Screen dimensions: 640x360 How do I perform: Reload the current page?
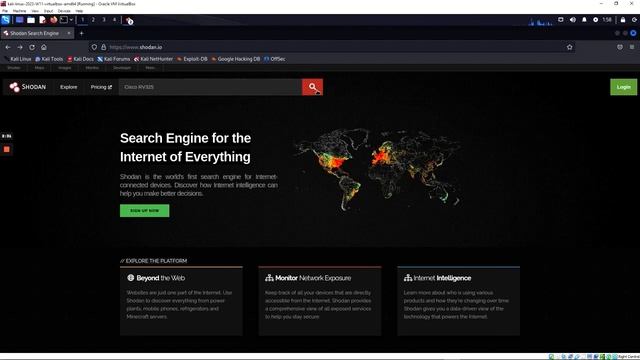(x=32, y=47)
